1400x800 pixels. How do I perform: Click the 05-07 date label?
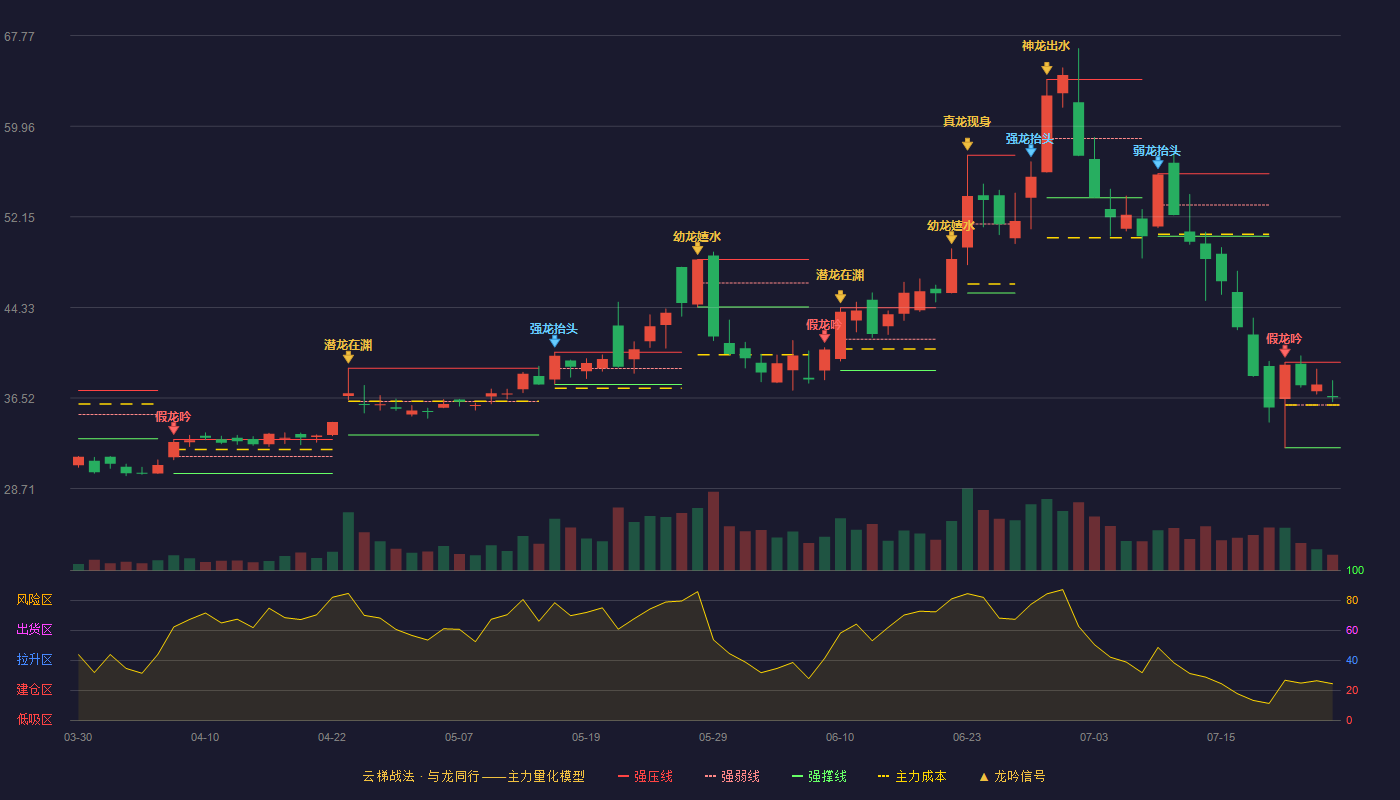(x=459, y=737)
